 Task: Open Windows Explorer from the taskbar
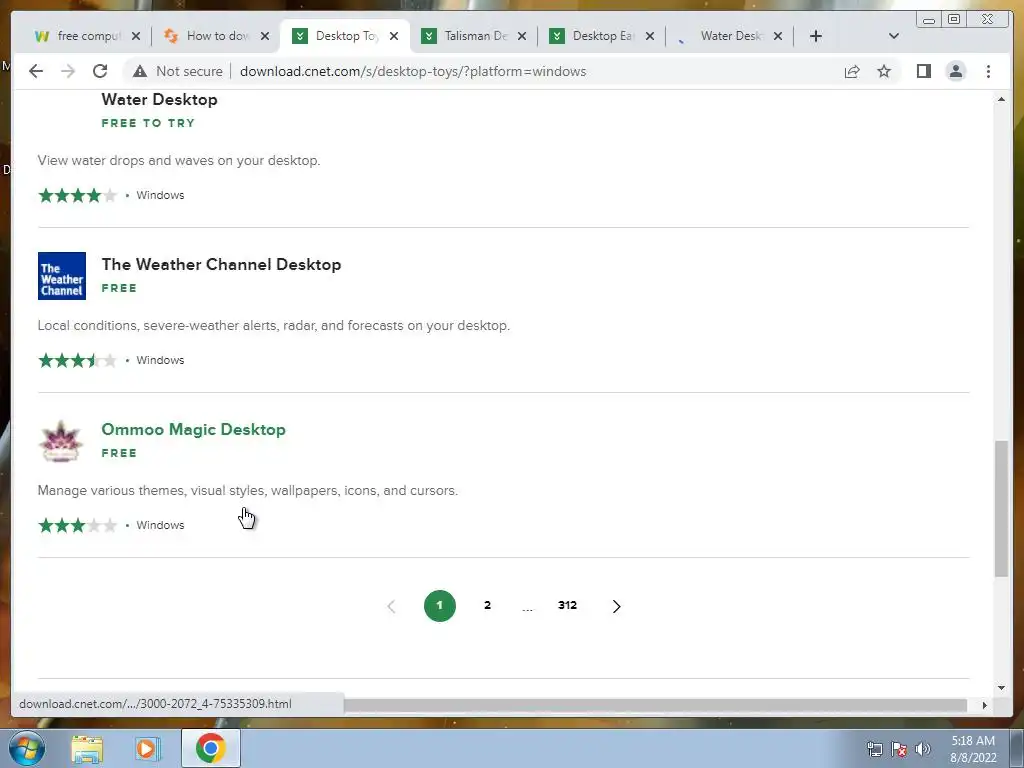point(87,749)
